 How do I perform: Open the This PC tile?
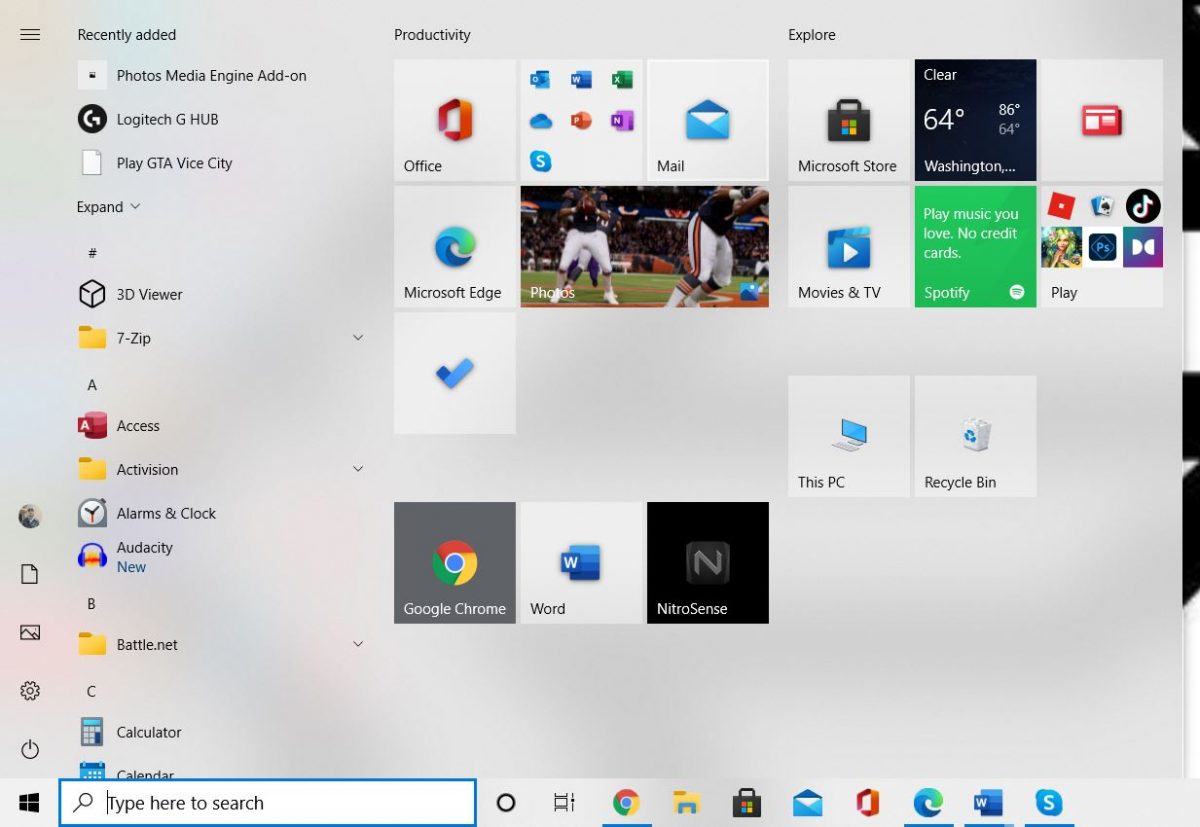848,436
